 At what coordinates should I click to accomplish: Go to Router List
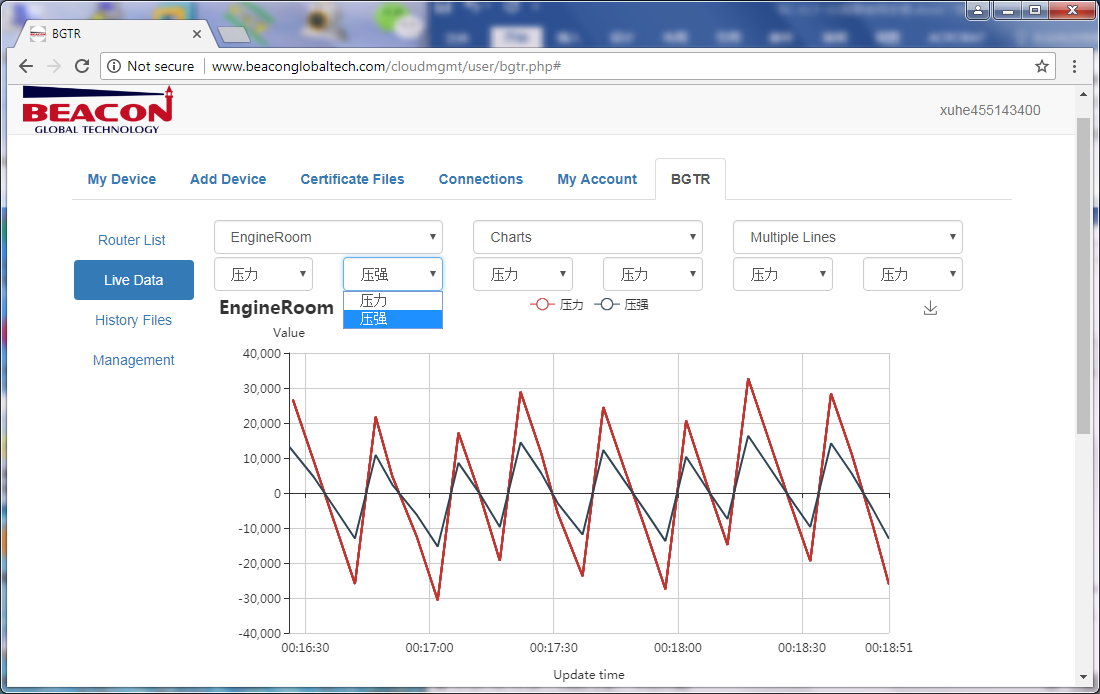tap(132, 240)
